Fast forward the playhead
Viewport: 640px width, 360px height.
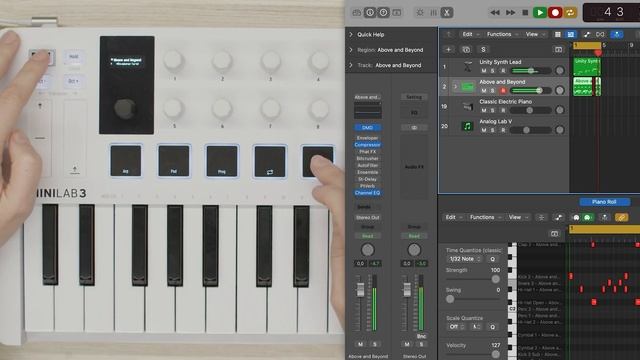click(x=510, y=13)
